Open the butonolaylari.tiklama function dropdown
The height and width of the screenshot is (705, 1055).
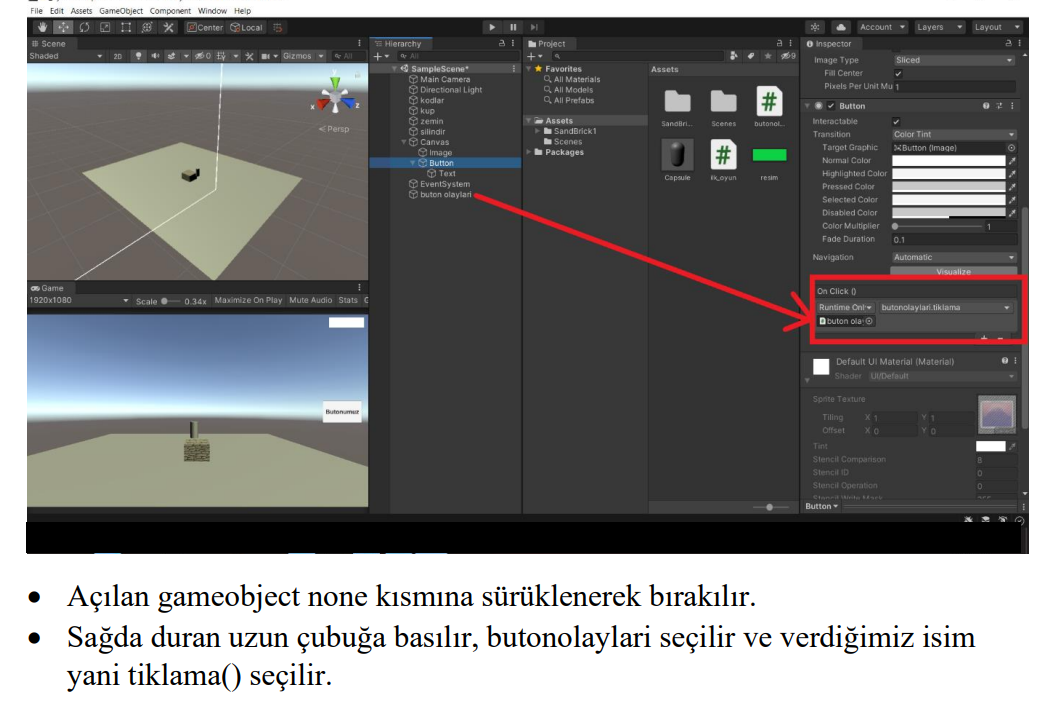click(x=945, y=308)
